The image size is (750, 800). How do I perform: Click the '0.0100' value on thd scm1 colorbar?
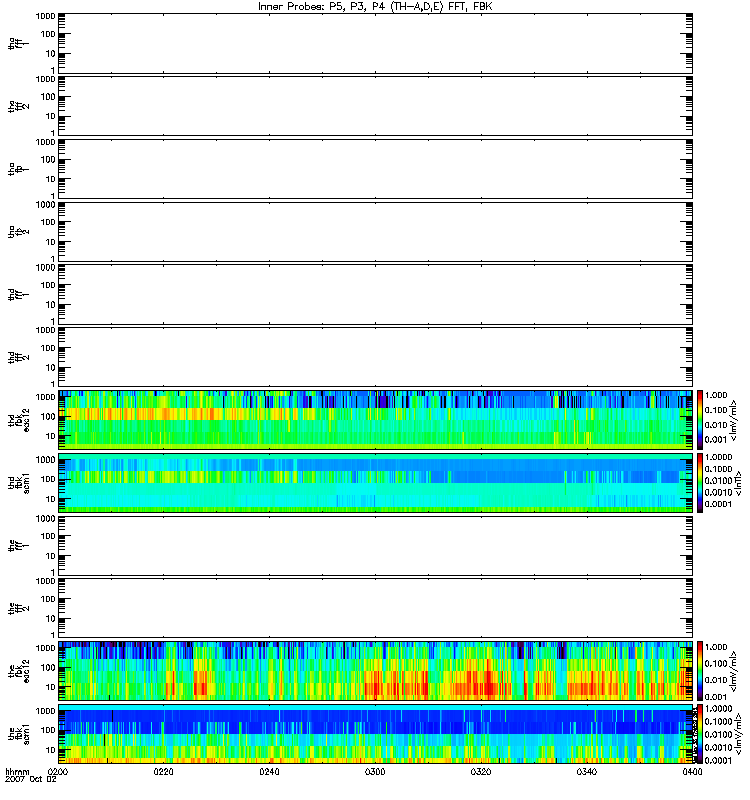(718, 481)
